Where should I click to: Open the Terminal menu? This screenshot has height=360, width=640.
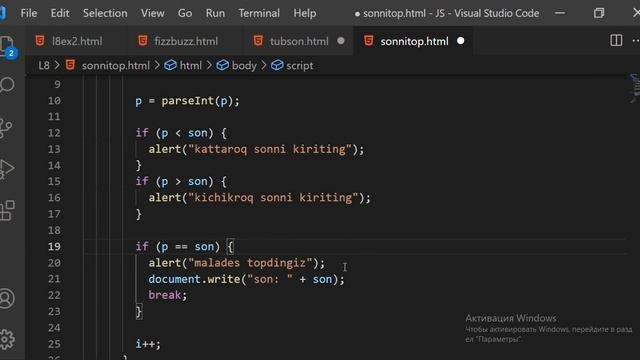coord(259,13)
